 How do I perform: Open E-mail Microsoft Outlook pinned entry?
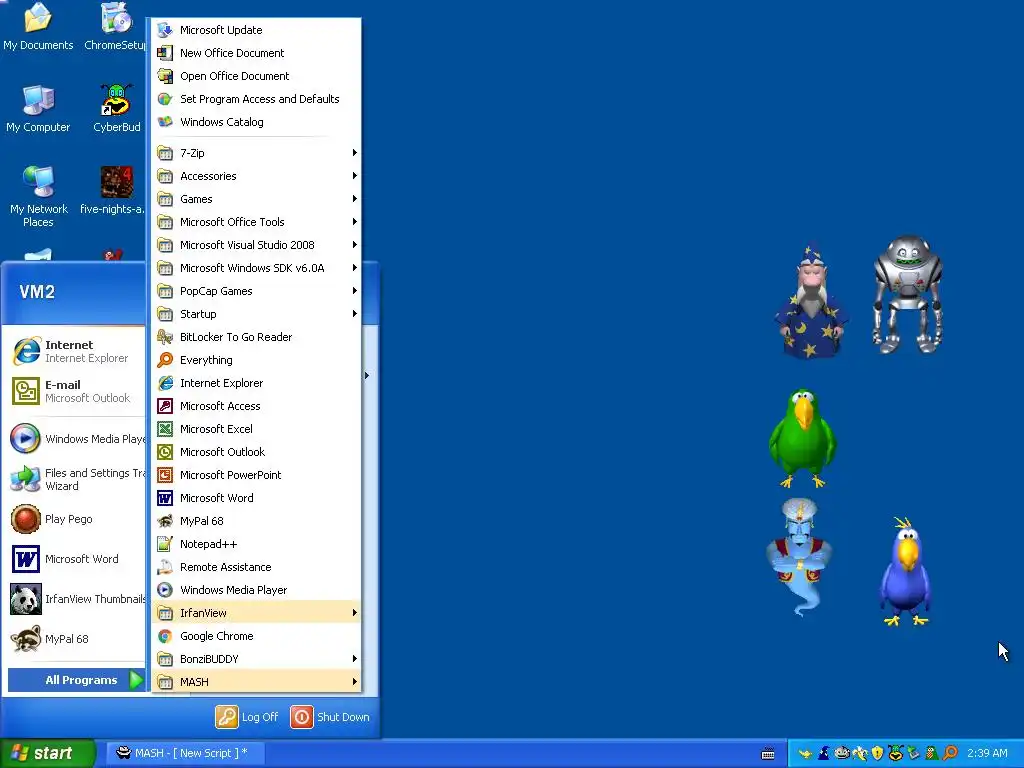pyautogui.click(x=76, y=391)
